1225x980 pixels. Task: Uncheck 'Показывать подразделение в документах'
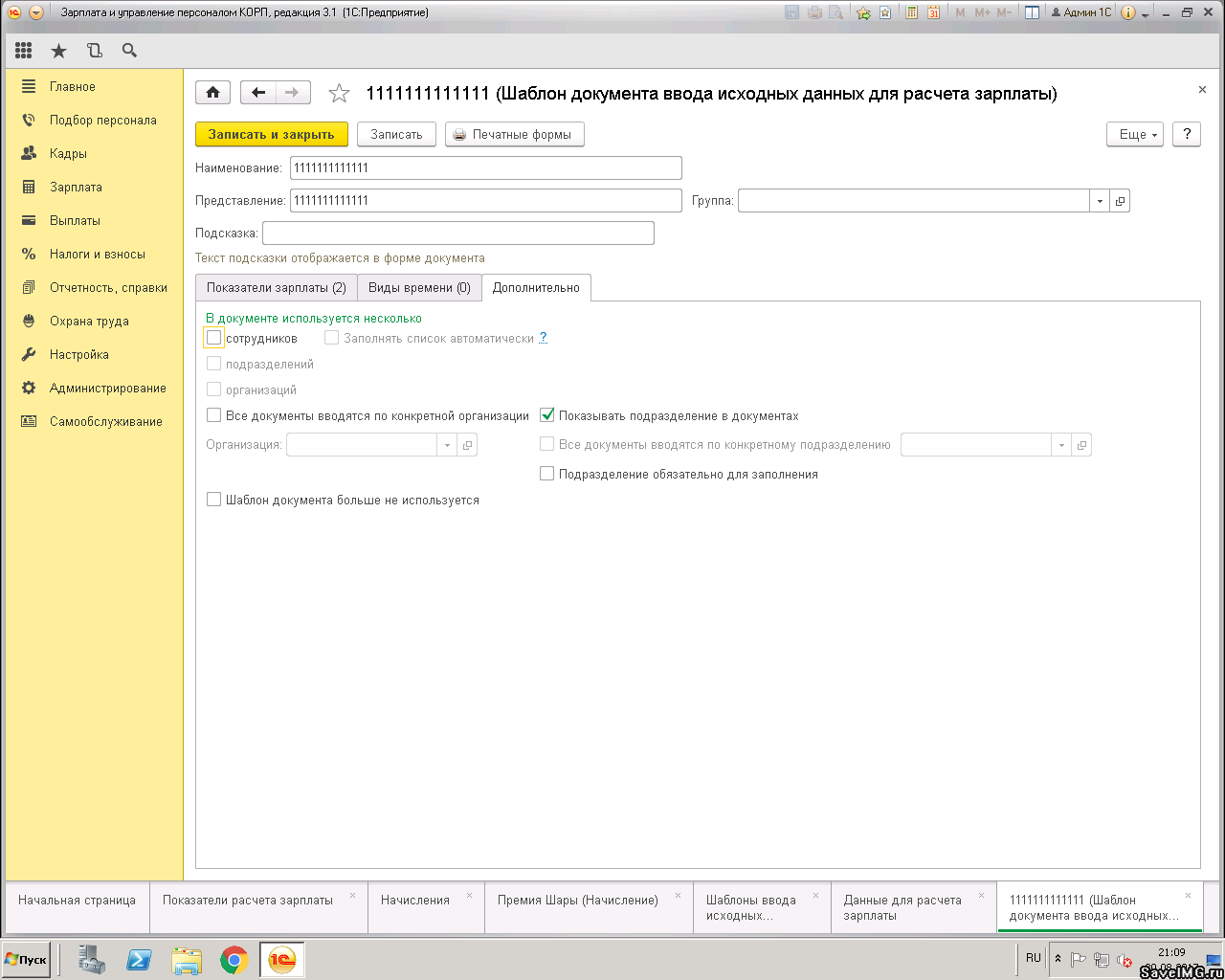(x=547, y=415)
